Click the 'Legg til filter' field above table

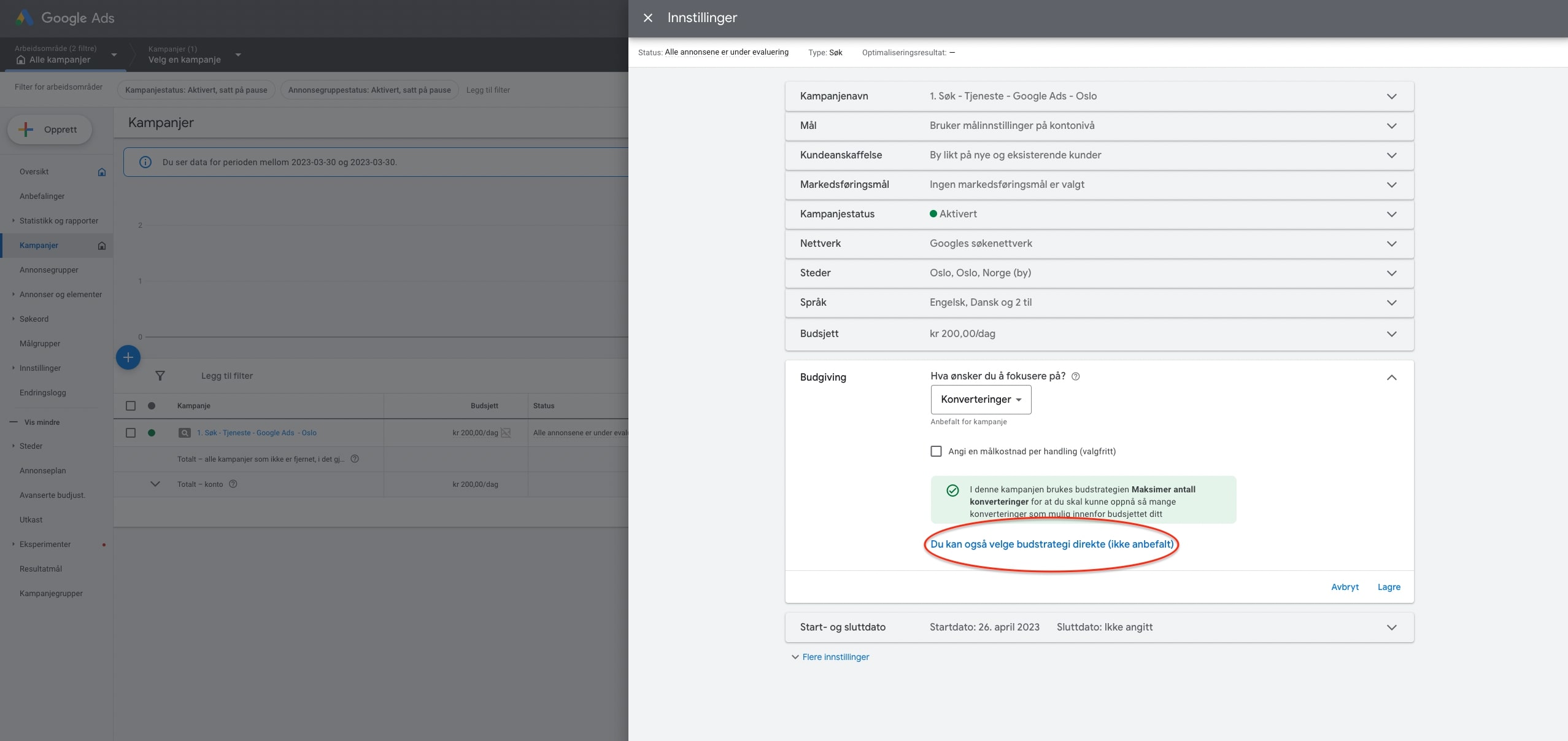coord(227,376)
